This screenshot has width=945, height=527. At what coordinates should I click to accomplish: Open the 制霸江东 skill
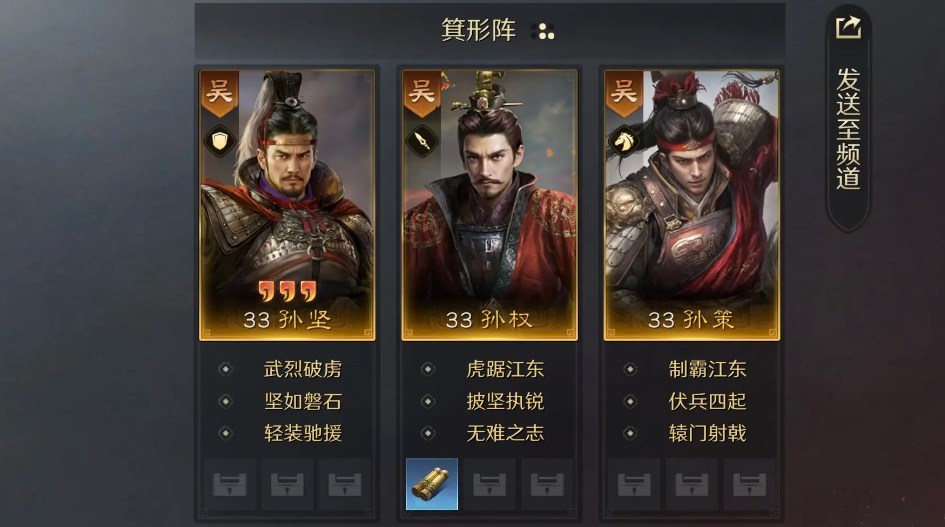(708, 368)
